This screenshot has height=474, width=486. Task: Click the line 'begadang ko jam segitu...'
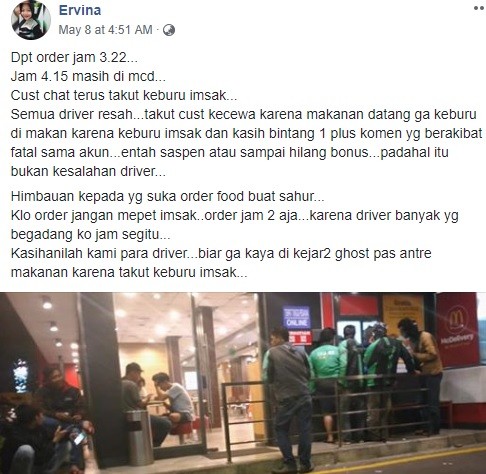point(90,234)
